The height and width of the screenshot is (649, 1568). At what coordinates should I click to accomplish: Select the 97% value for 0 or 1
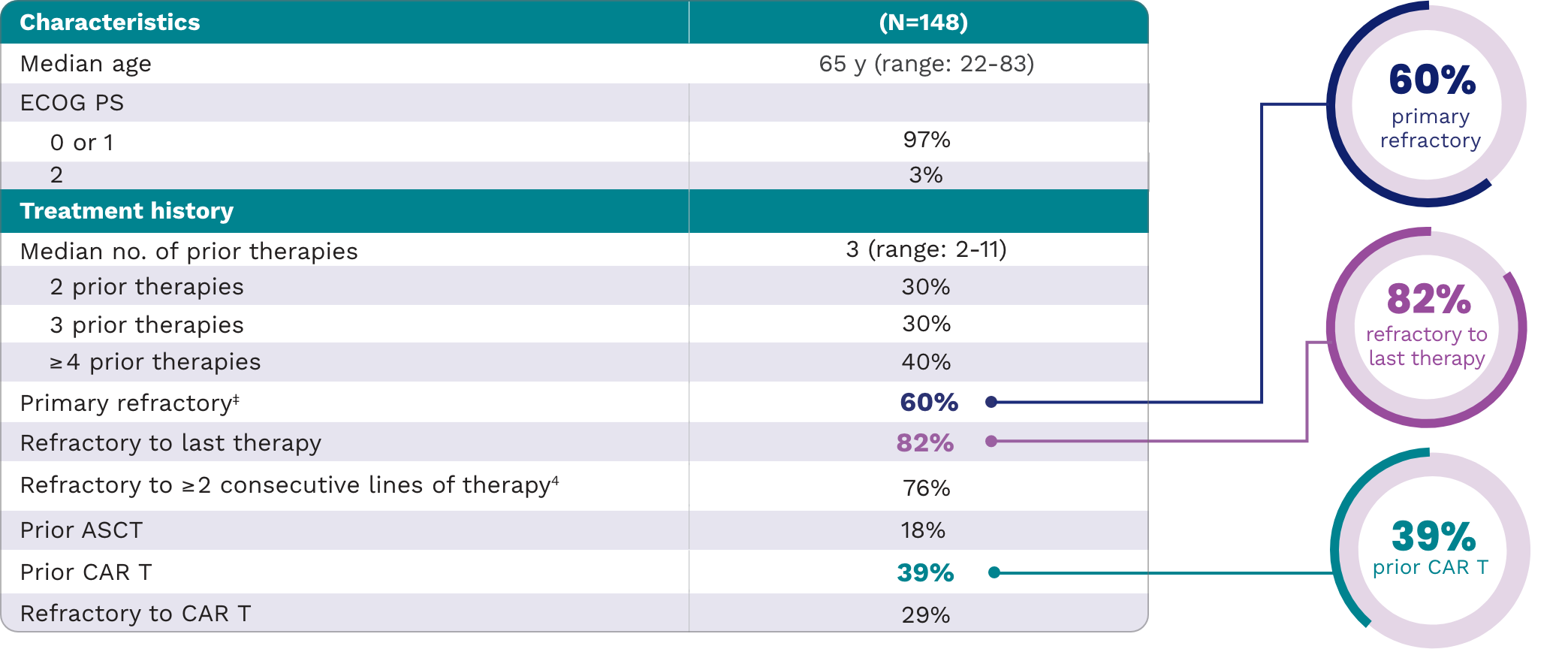click(926, 140)
